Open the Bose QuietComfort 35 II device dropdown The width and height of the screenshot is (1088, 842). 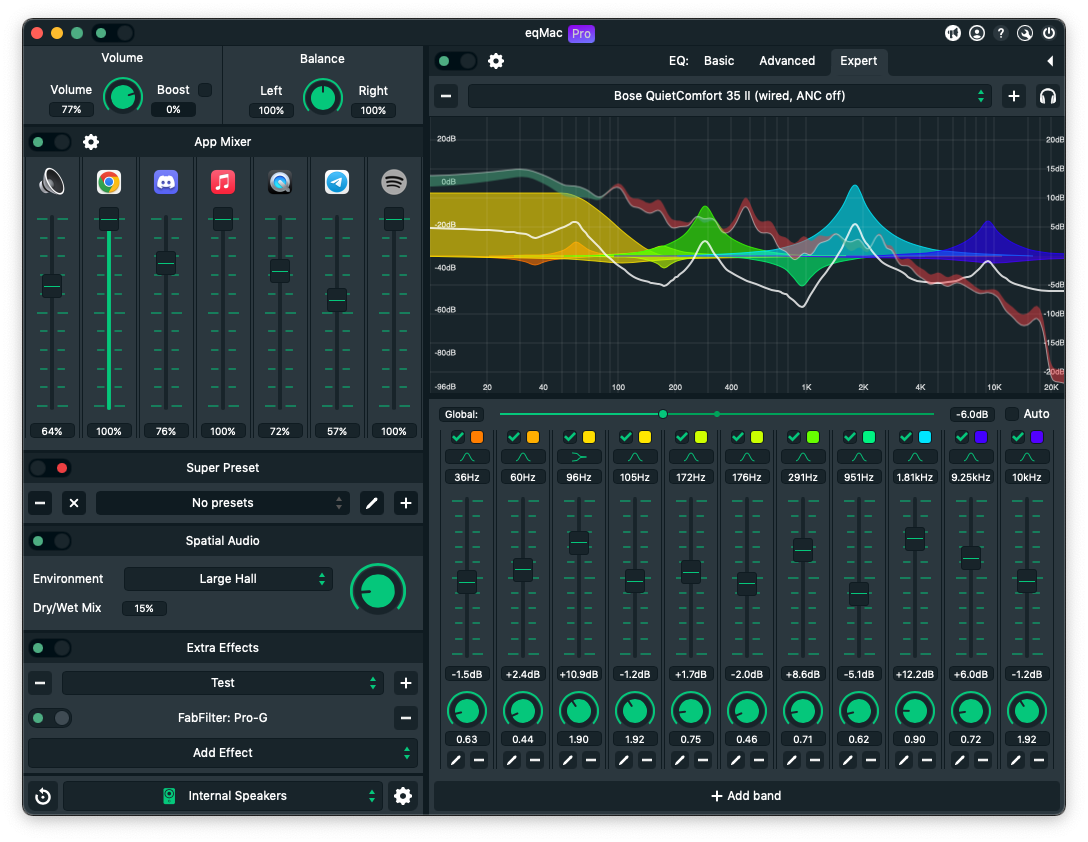729,96
